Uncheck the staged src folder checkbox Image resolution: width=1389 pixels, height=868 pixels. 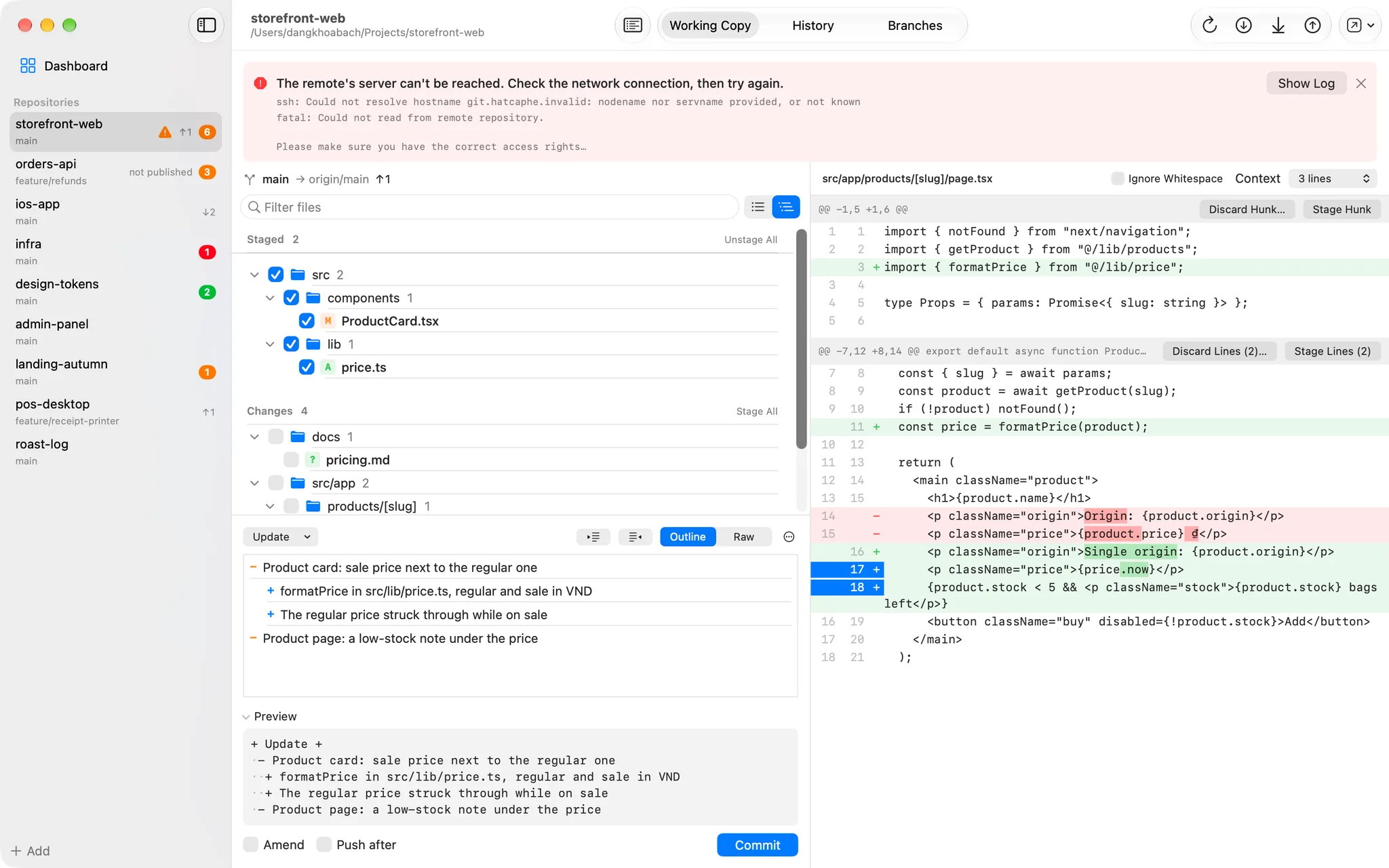[275, 275]
